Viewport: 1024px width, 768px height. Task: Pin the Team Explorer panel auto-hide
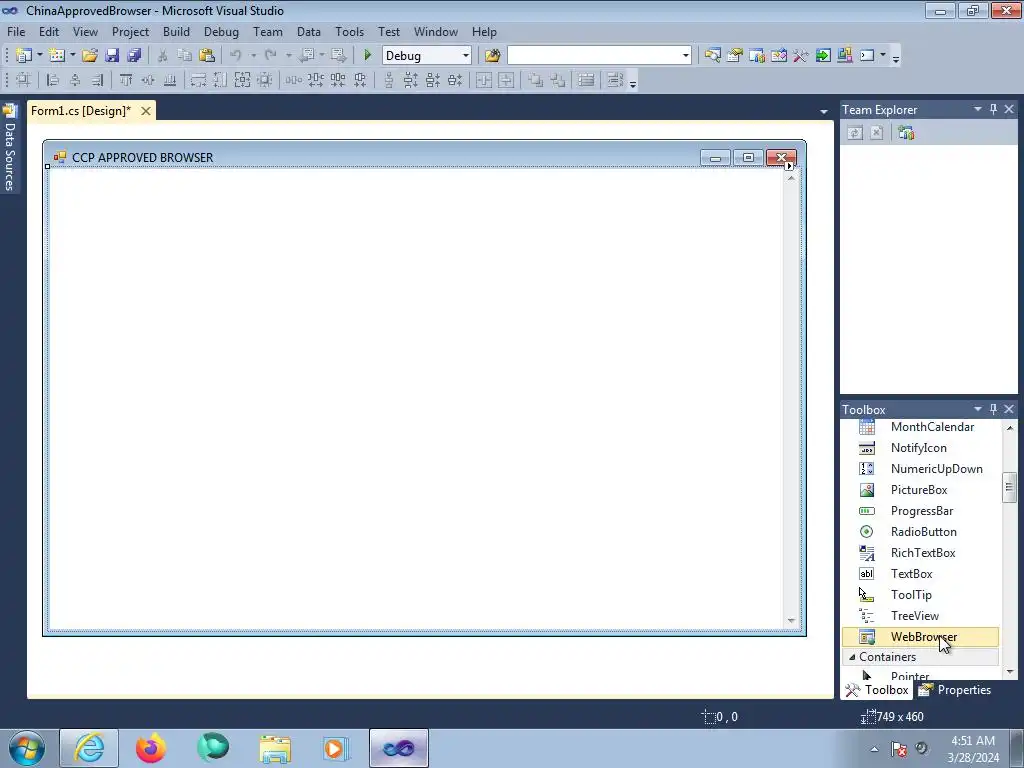[x=993, y=109]
